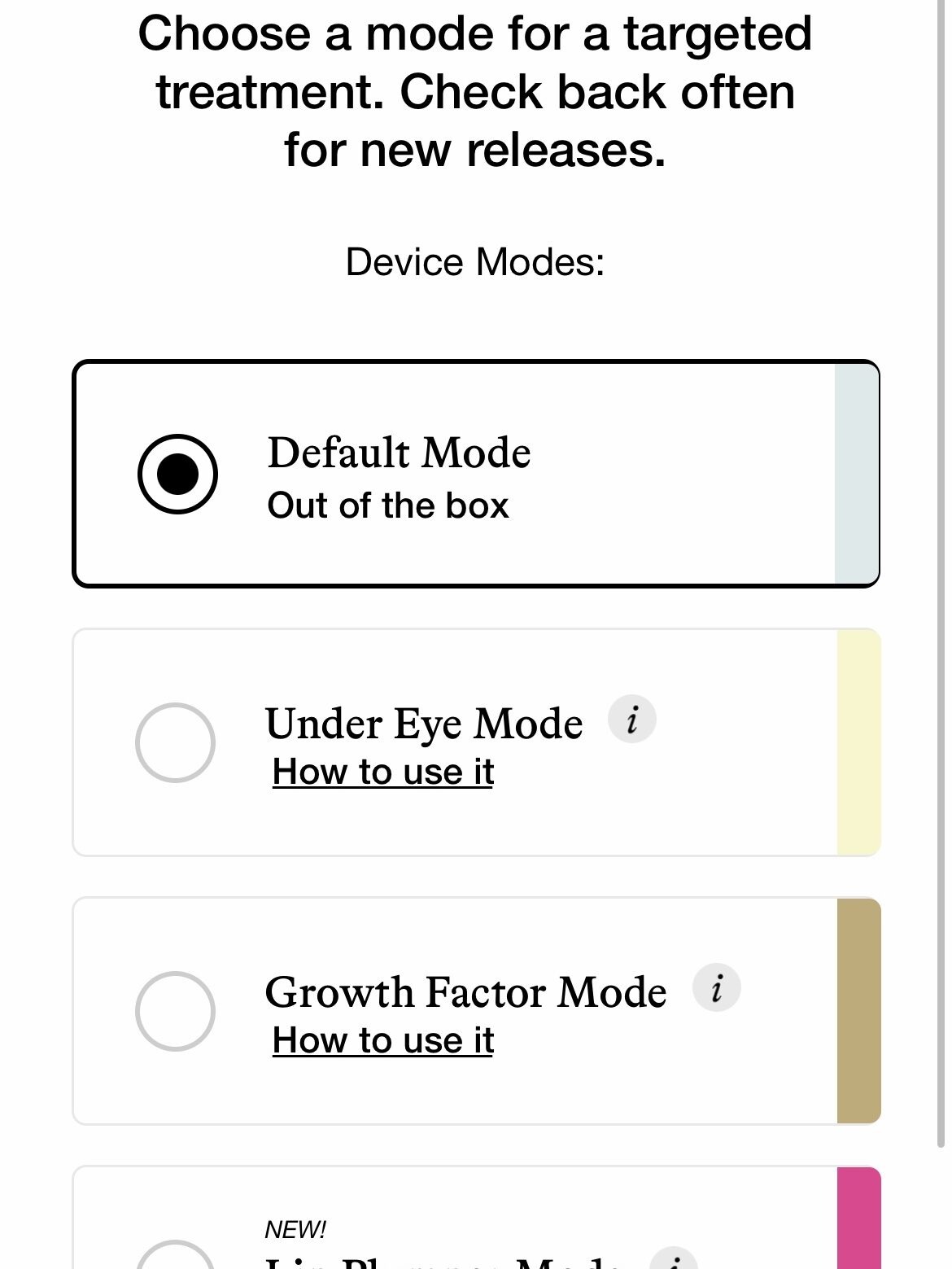Follow Growth Factor Mode's "How to use it" link
The width and height of the screenshot is (952, 1269).
[x=383, y=1040]
